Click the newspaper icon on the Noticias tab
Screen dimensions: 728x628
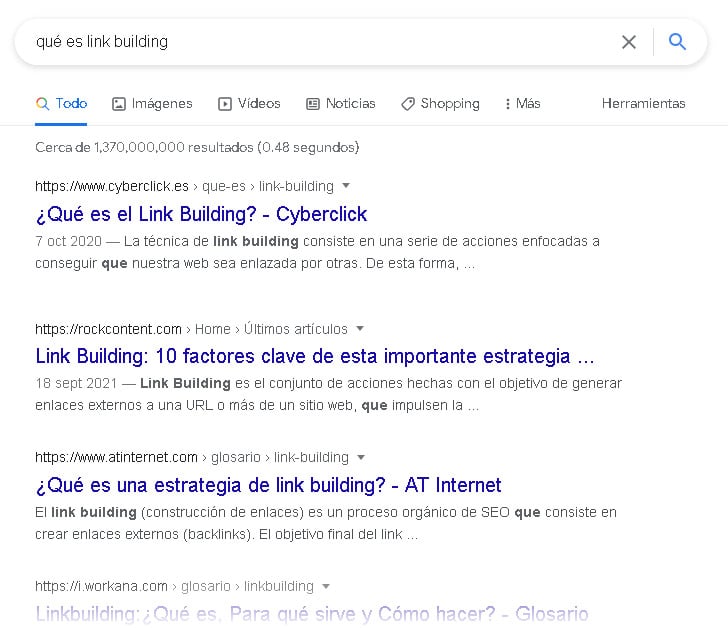[313, 104]
